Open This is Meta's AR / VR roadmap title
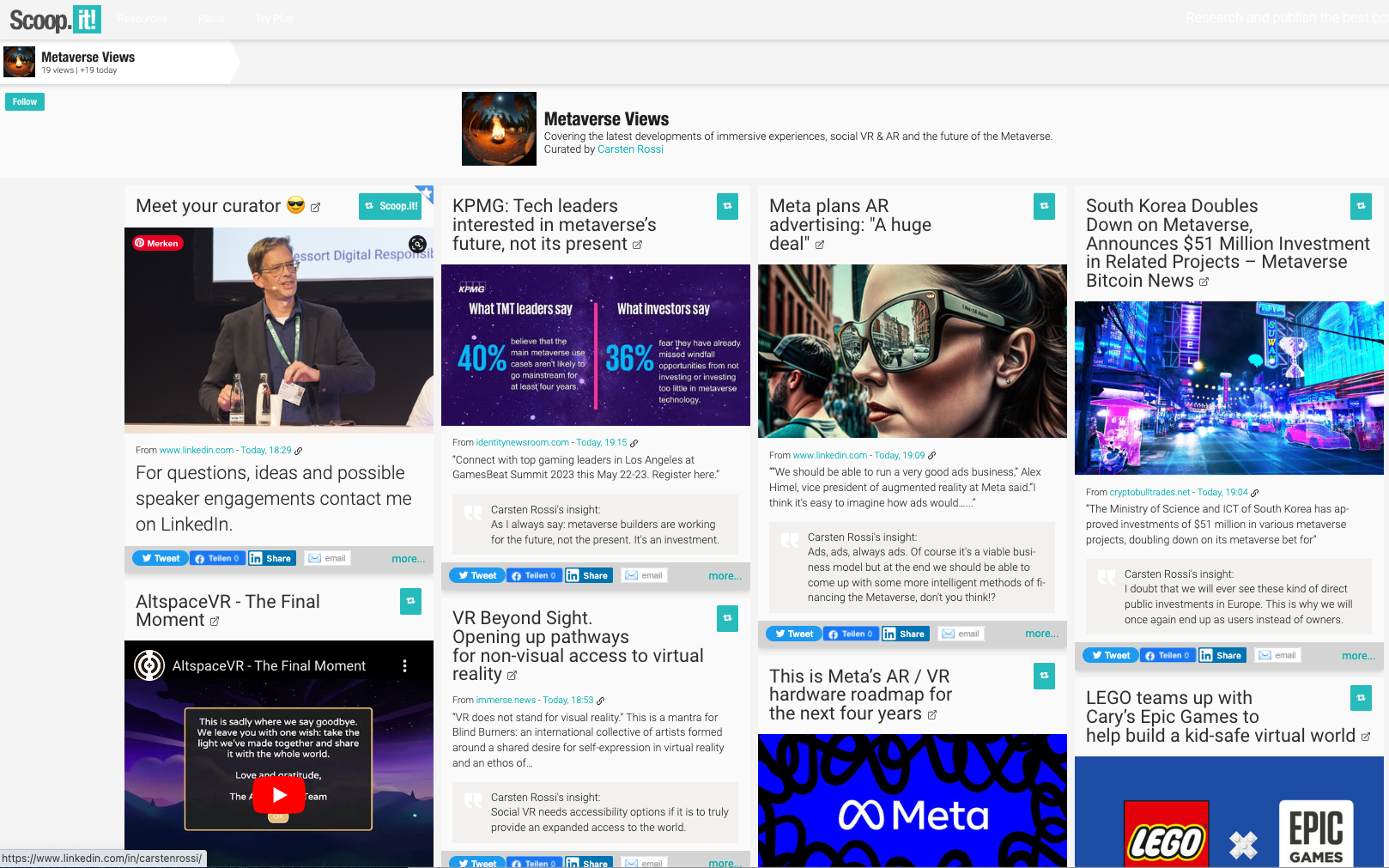The height and width of the screenshot is (868, 1389). click(860, 695)
